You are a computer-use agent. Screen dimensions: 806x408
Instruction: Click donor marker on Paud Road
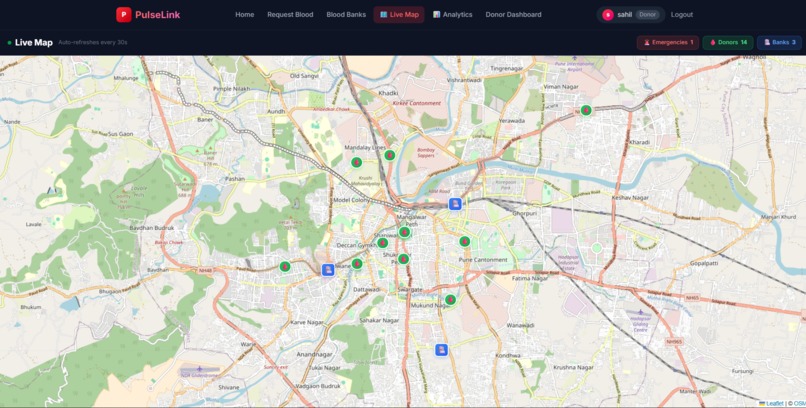tap(284, 267)
